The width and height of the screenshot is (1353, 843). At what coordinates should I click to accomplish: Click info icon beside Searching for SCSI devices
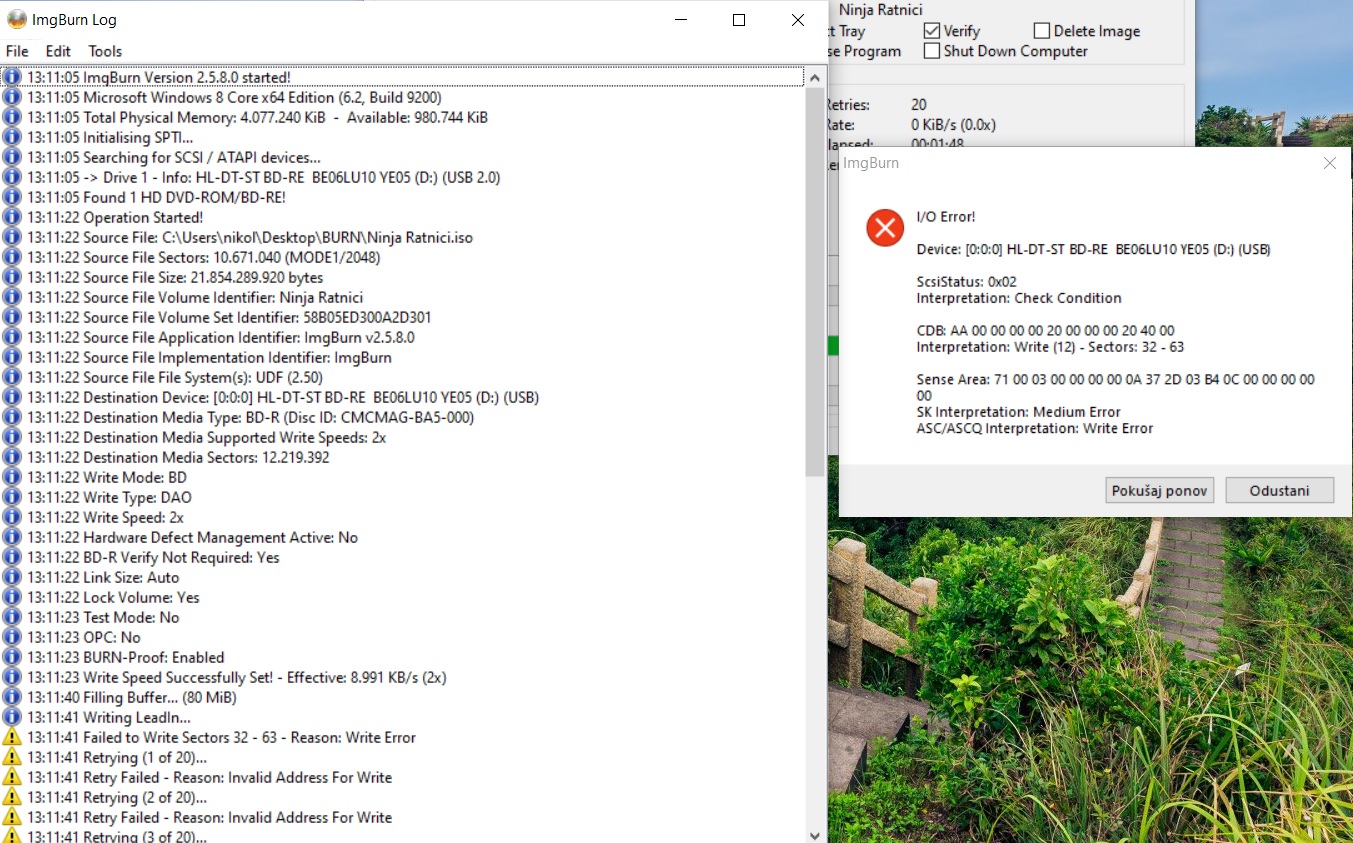click(12, 157)
